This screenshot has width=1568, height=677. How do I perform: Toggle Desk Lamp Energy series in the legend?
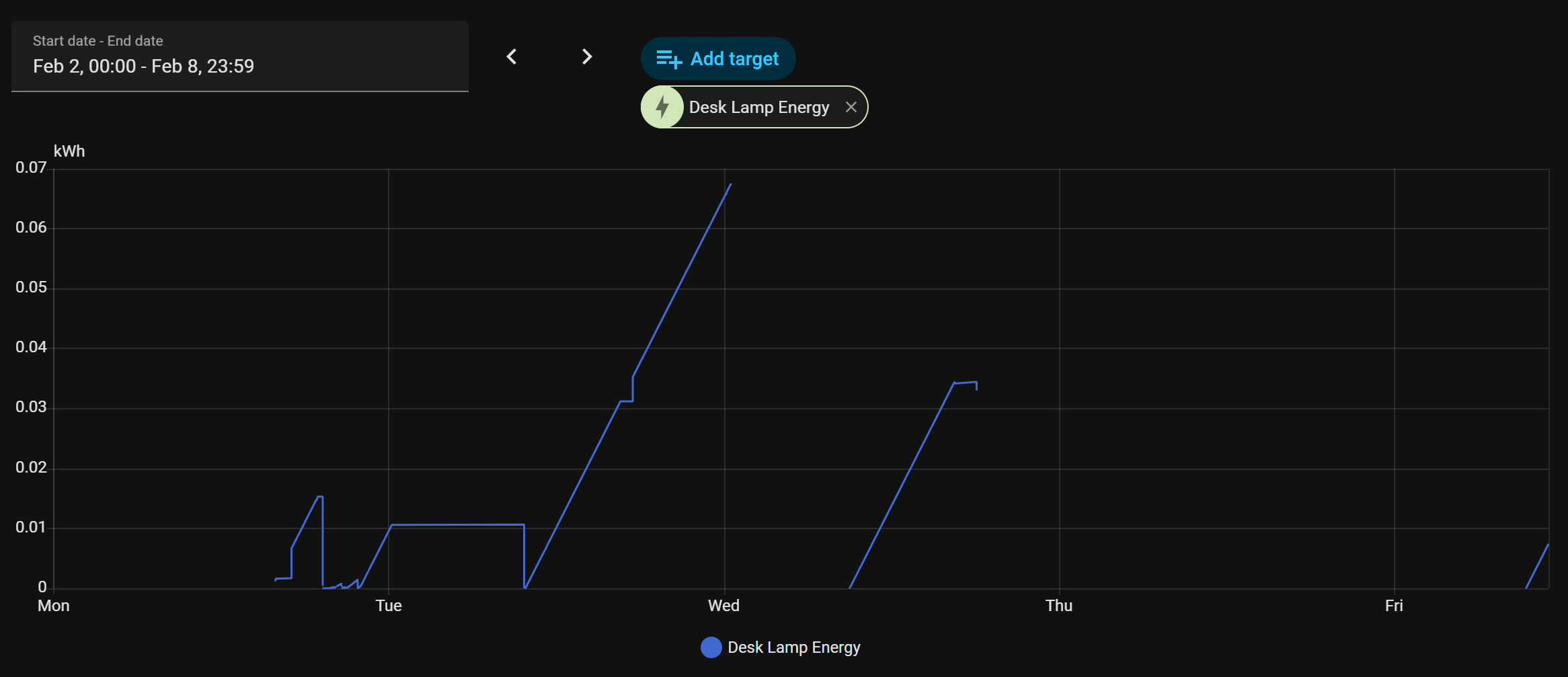(793, 647)
